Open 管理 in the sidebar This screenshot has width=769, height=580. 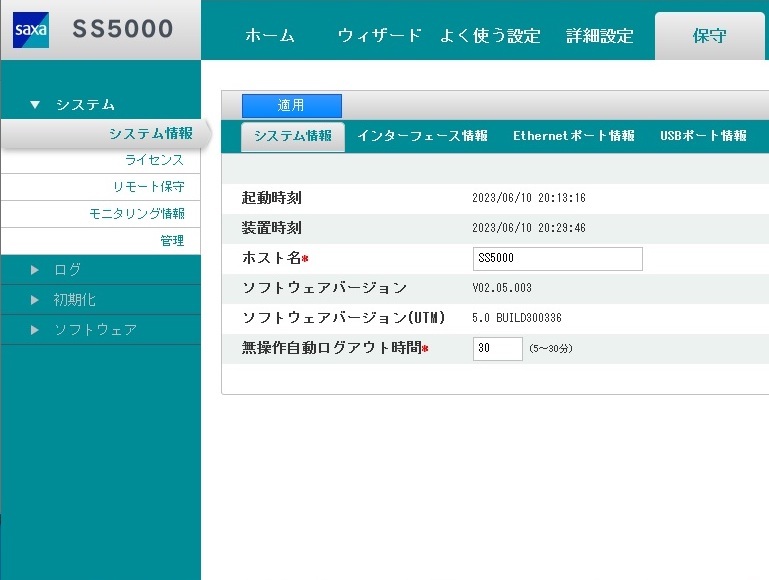pos(101,241)
